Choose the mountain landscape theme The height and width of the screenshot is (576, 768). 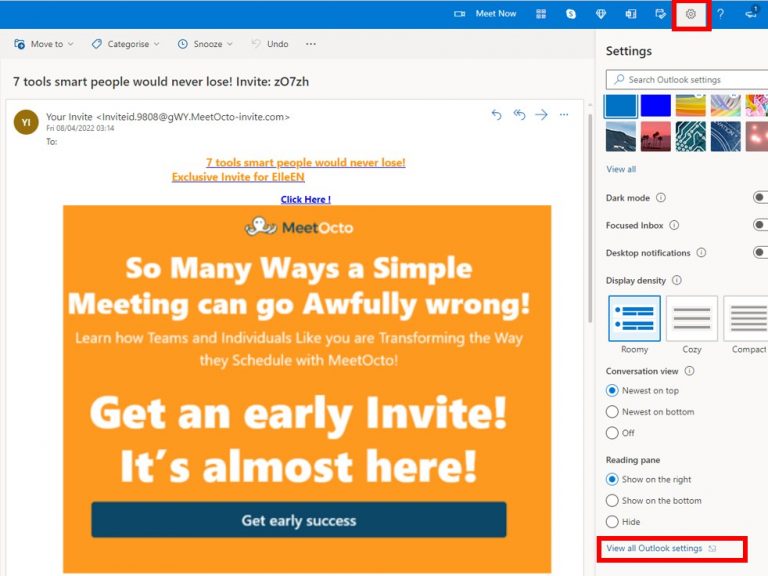[x=621, y=136]
